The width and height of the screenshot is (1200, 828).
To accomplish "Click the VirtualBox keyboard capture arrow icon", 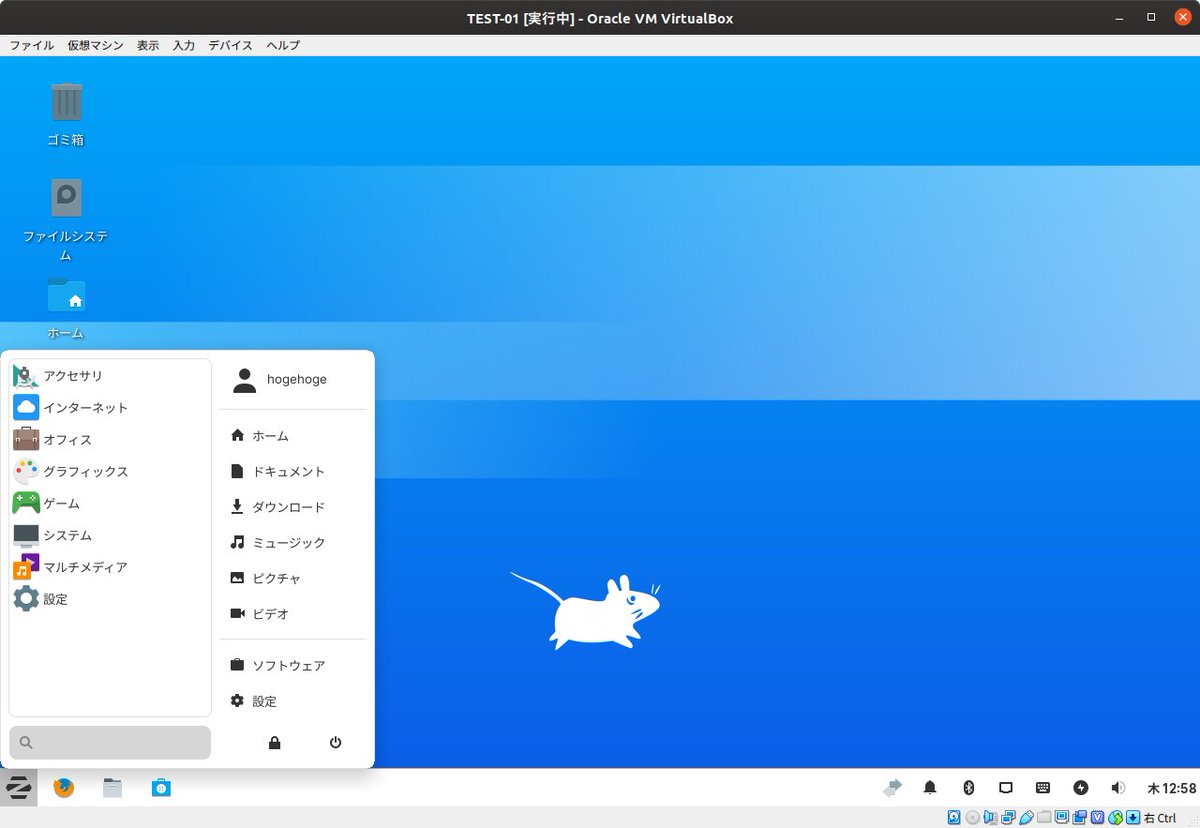I will tap(1133, 817).
